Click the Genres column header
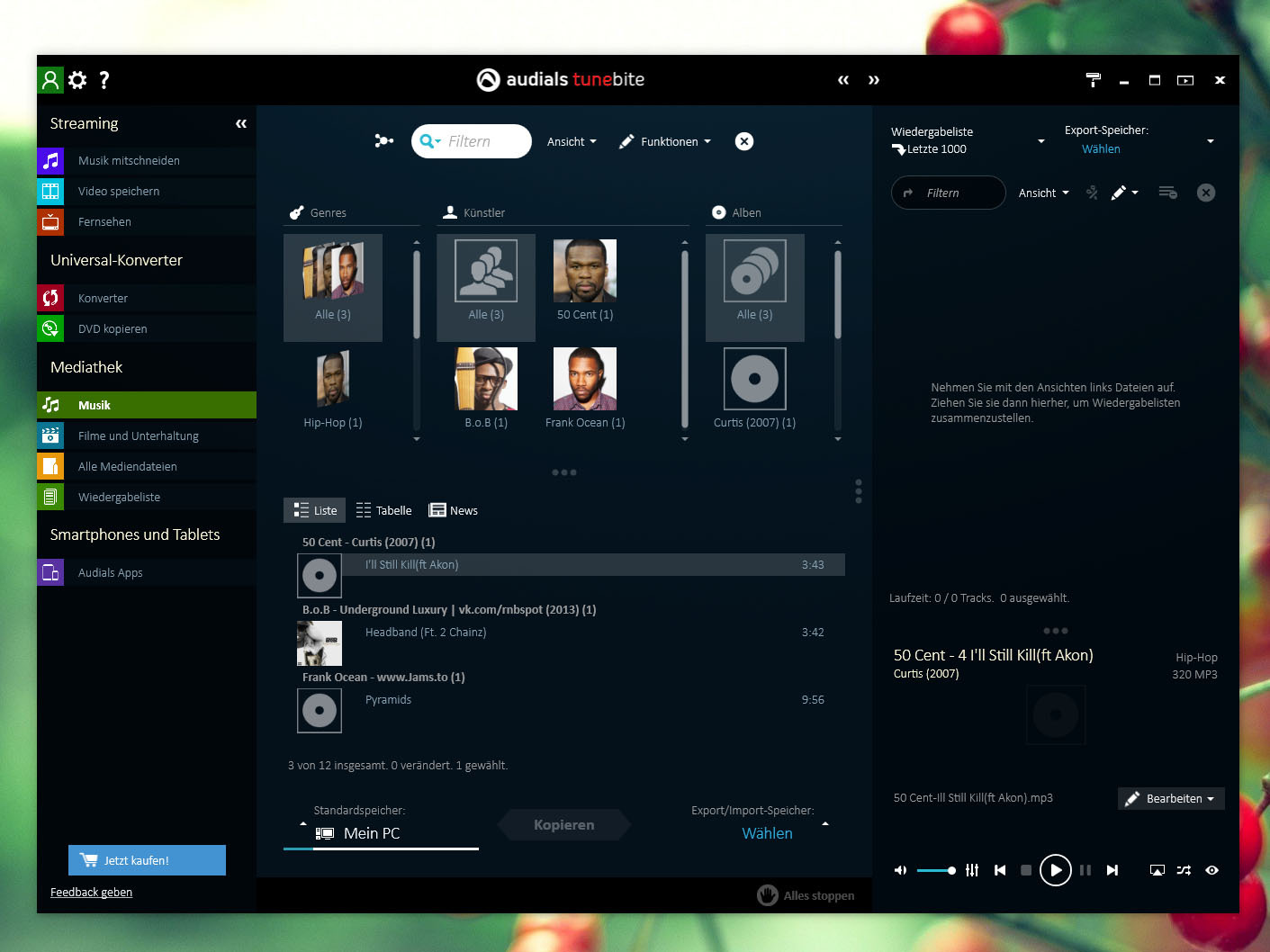Viewport: 1270px width, 952px height. pyautogui.click(x=318, y=213)
